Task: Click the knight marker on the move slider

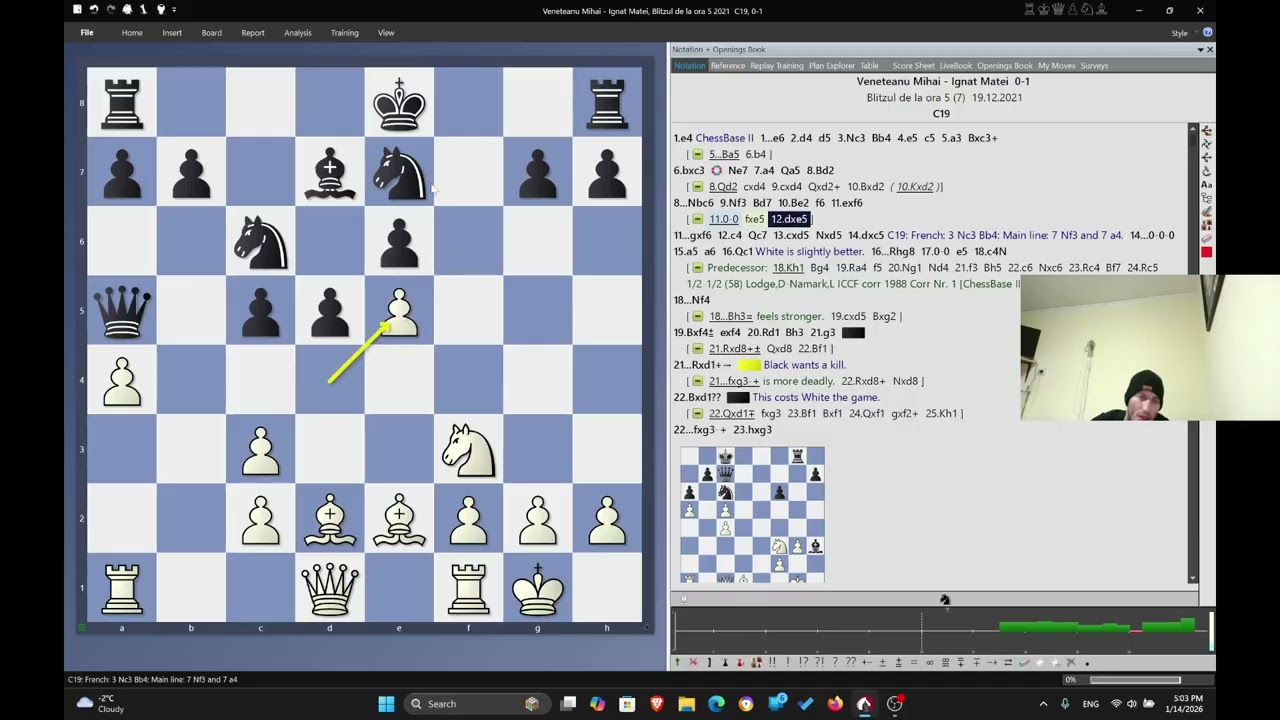Action: pyautogui.click(x=944, y=600)
